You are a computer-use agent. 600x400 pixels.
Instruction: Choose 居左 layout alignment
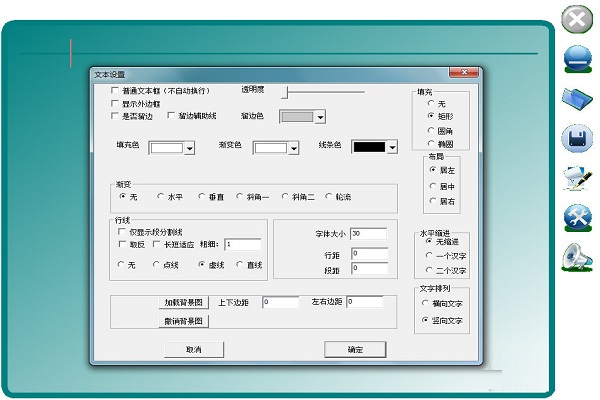pyautogui.click(x=433, y=170)
